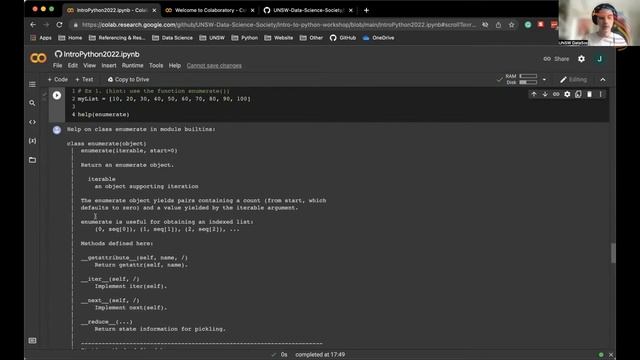Open the table of contents sidebar
The height and width of the screenshot is (360, 640).
coord(32,84)
